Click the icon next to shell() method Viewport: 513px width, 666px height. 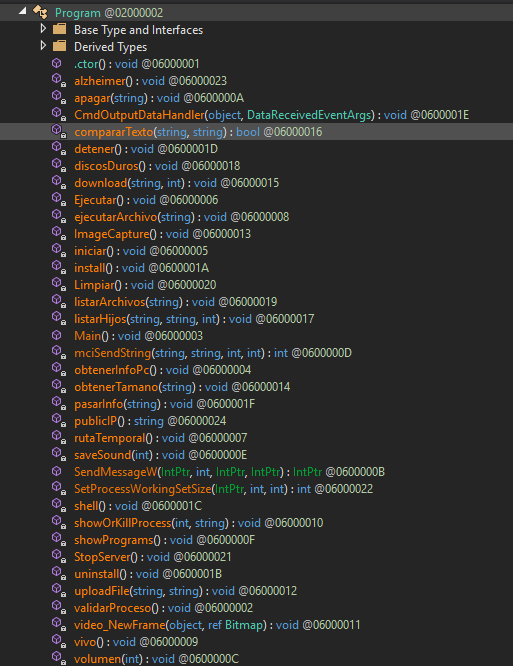click(59, 505)
